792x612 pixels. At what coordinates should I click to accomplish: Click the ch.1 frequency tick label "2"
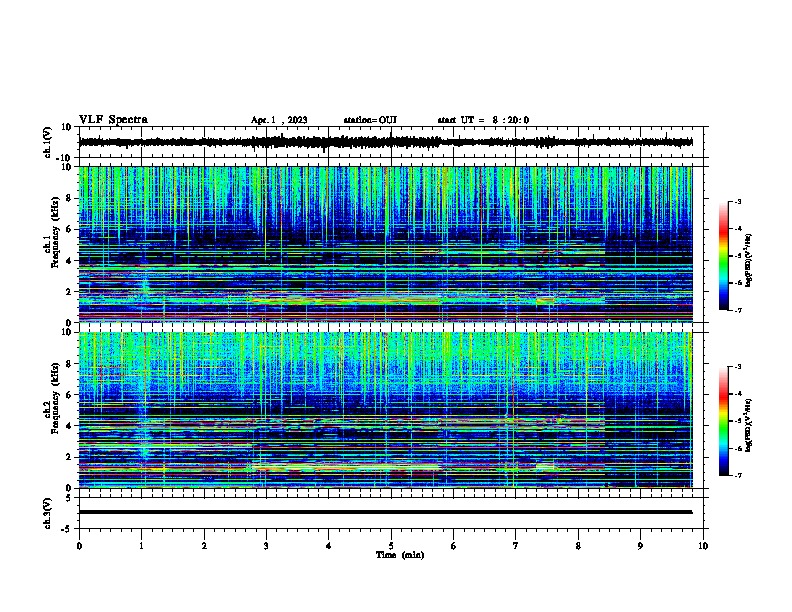click(x=69, y=292)
